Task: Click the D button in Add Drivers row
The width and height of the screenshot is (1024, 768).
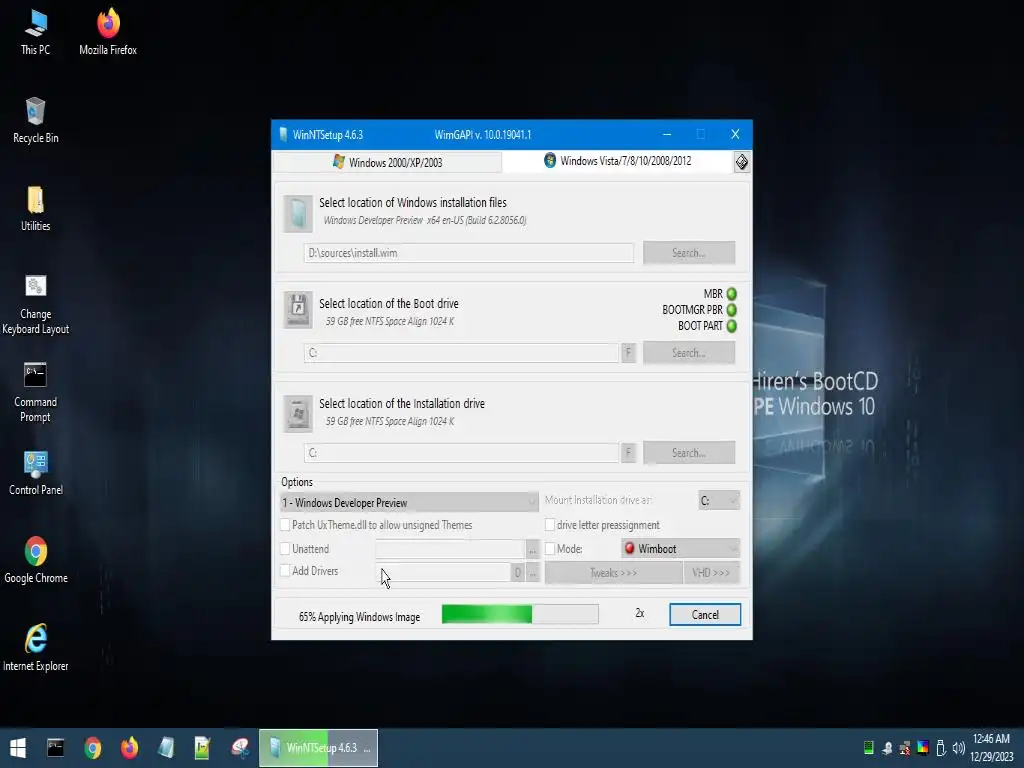Action: click(x=517, y=573)
